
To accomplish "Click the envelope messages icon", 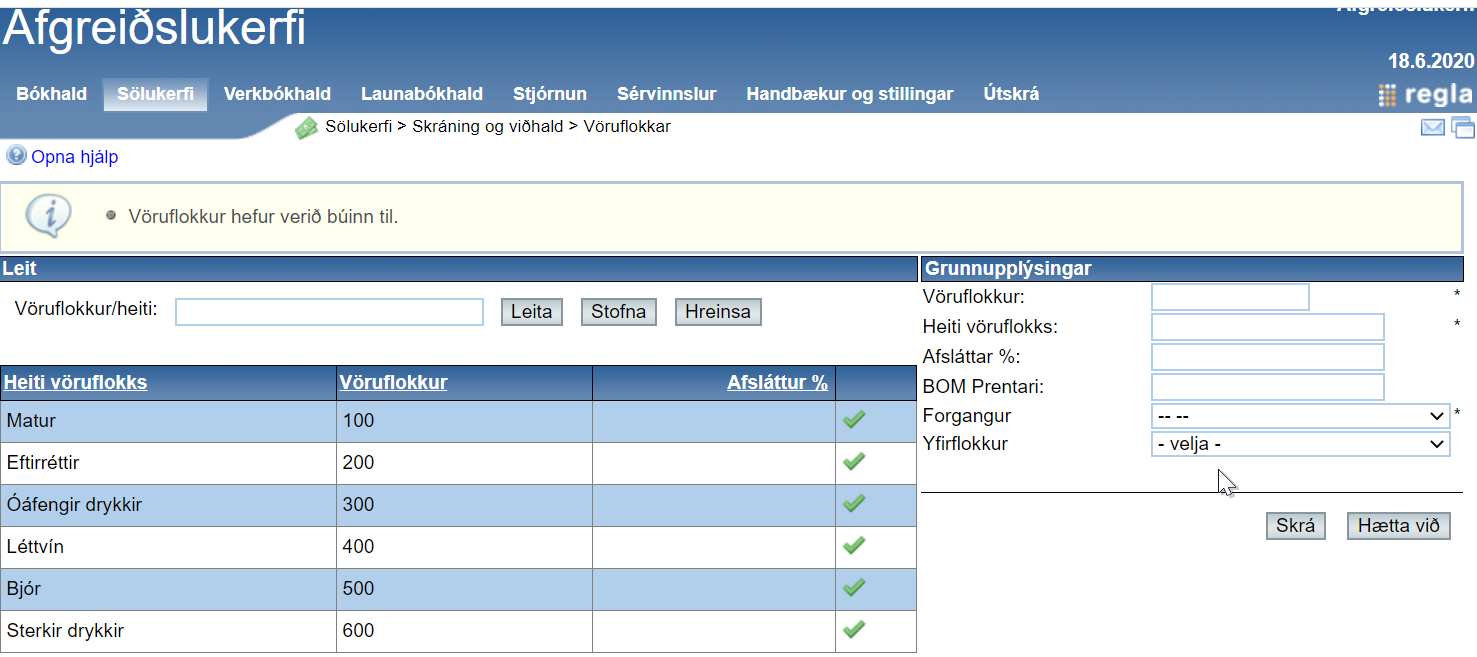I will pos(1433,127).
